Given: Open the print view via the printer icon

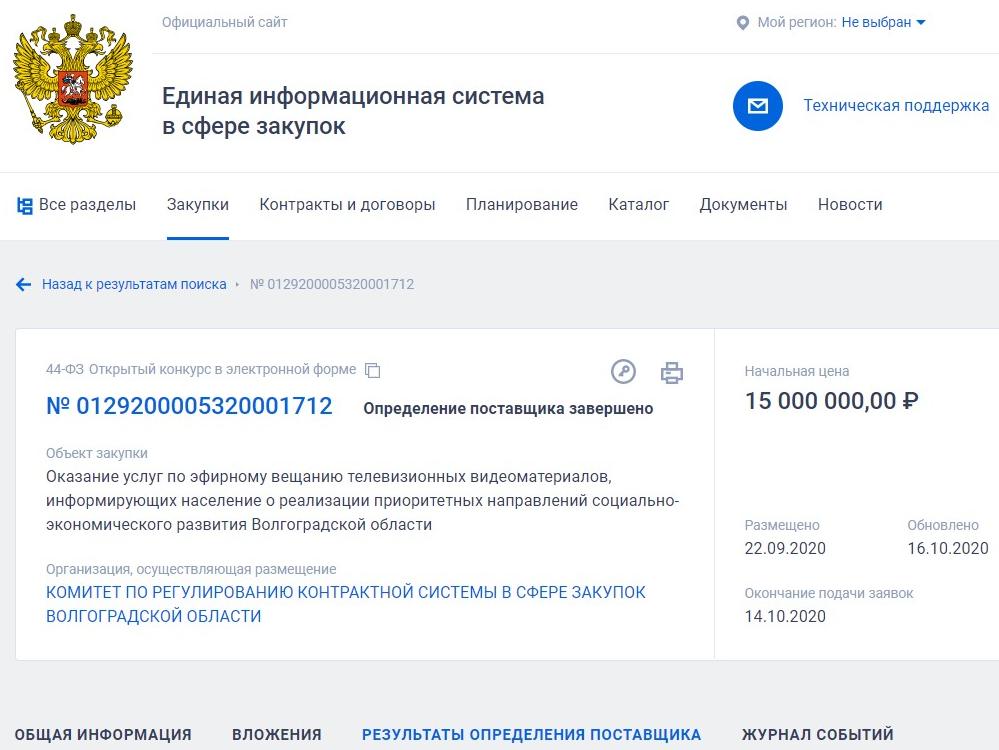Looking at the screenshot, I should (672, 371).
